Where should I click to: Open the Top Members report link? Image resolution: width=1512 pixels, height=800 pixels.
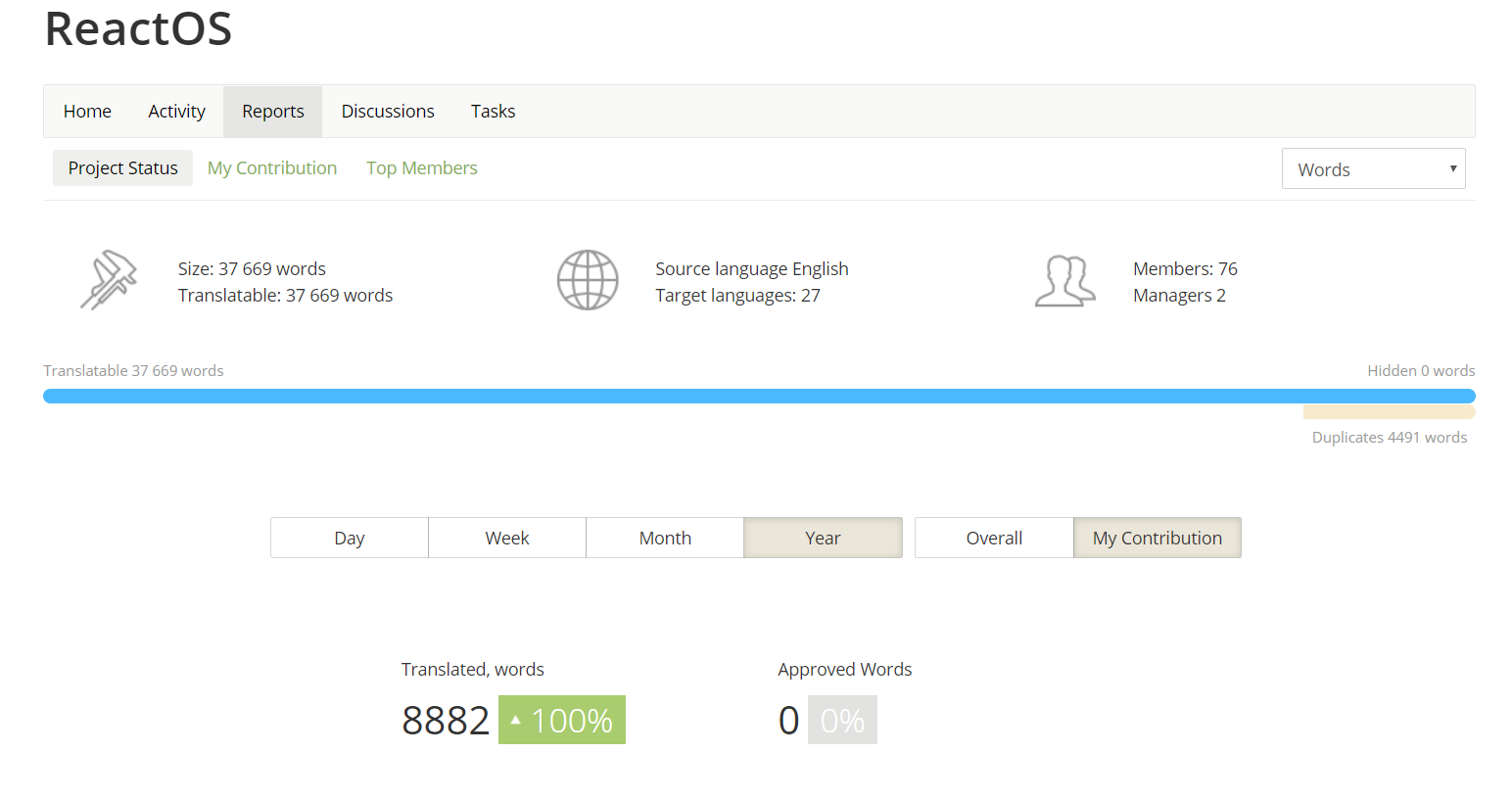[x=422, y=168]
